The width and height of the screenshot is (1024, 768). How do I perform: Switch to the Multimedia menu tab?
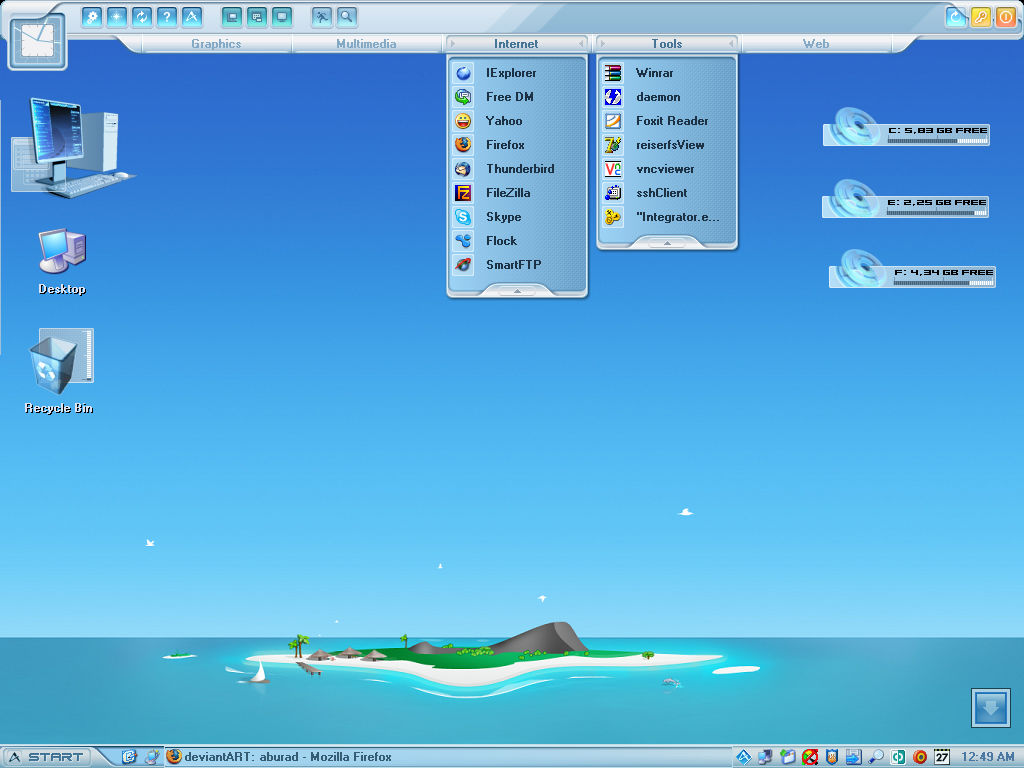(366, 43)
